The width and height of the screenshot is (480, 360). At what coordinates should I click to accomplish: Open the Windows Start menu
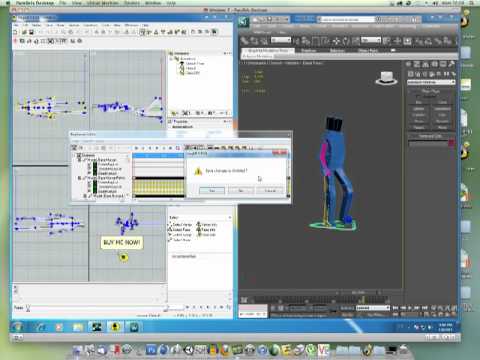pyautogui.click(x=18, y=327)
